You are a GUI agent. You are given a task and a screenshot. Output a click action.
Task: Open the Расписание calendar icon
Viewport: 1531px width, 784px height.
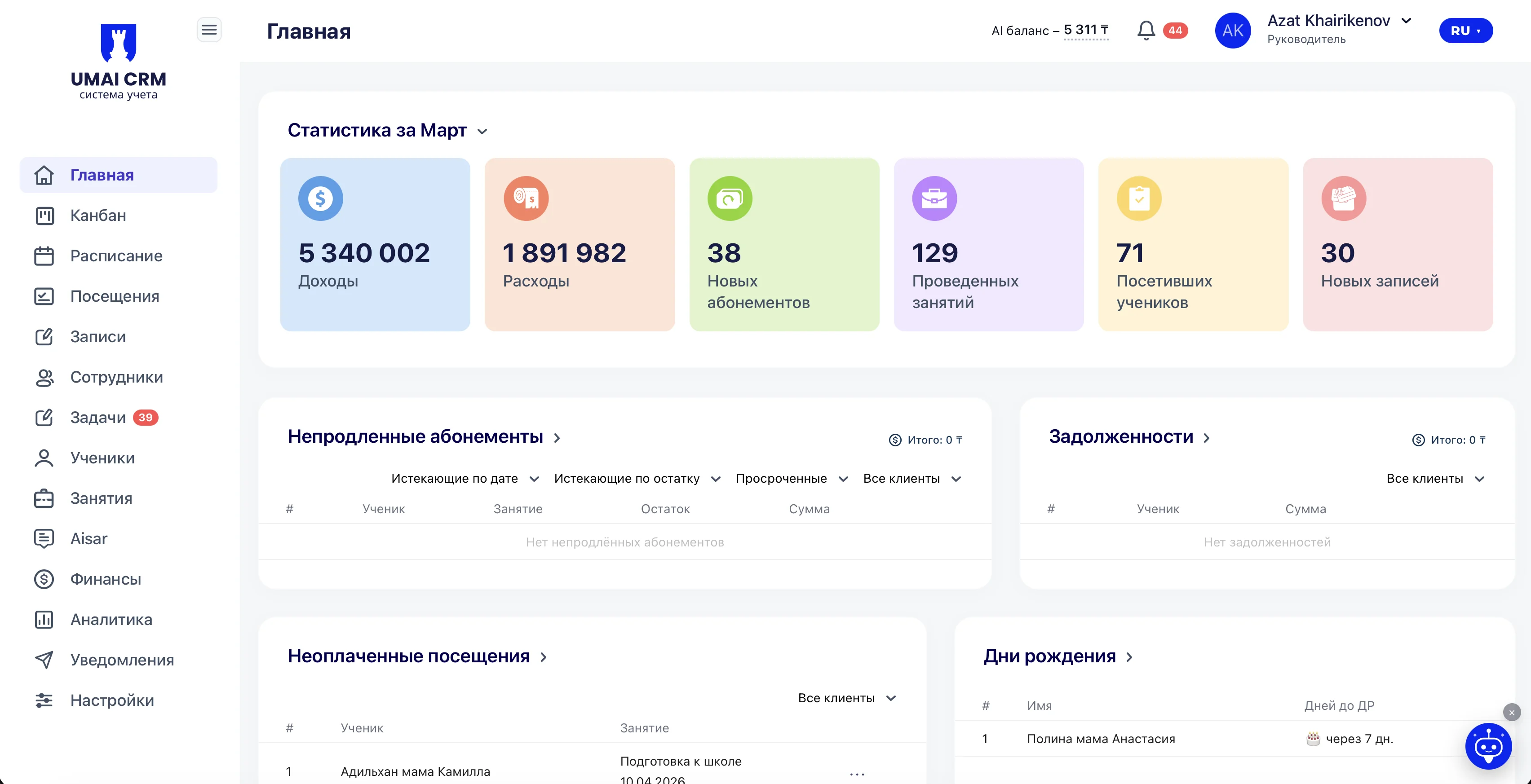(44, 255)
